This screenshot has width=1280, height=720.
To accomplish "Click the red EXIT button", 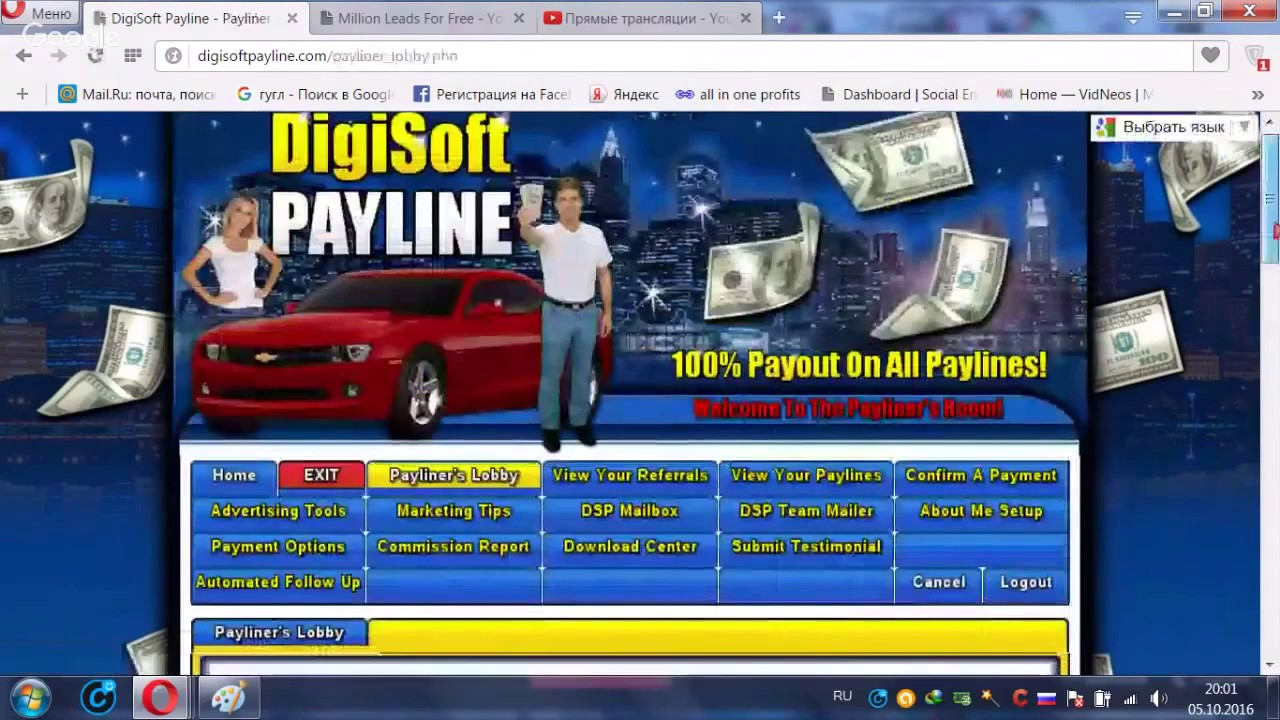I will click(x=321, y=475).
